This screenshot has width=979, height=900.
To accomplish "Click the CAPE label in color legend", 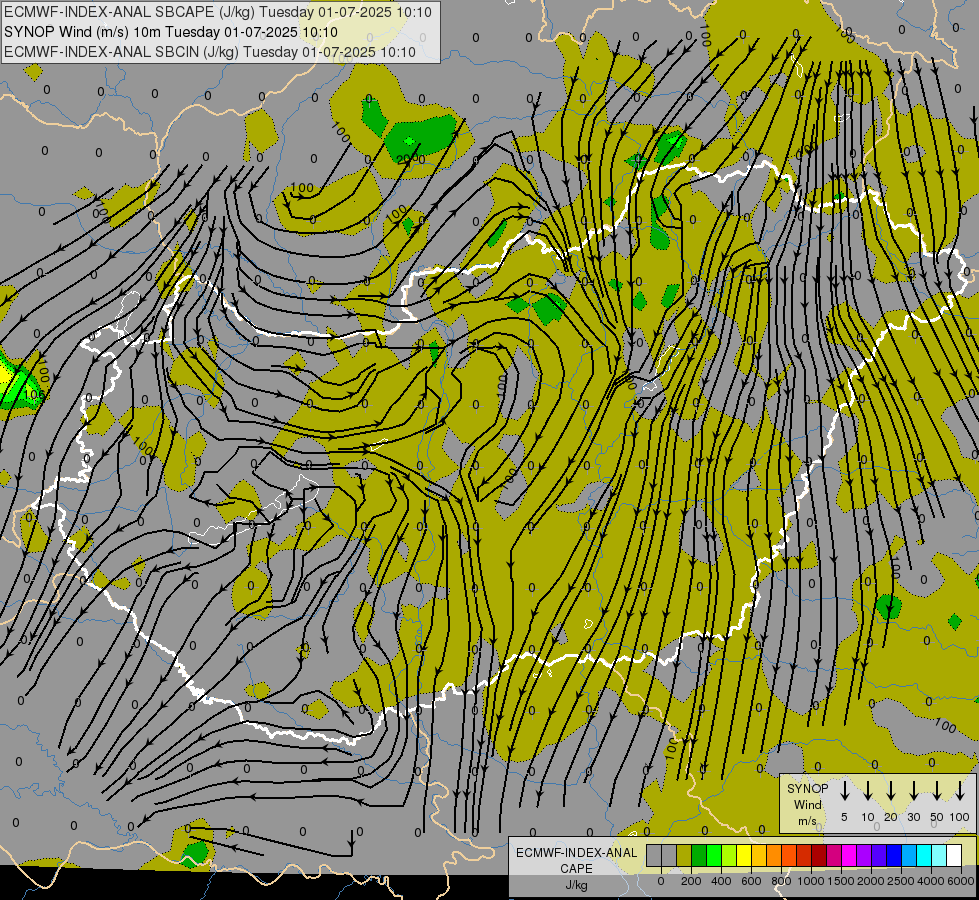I will coord(576,869).
